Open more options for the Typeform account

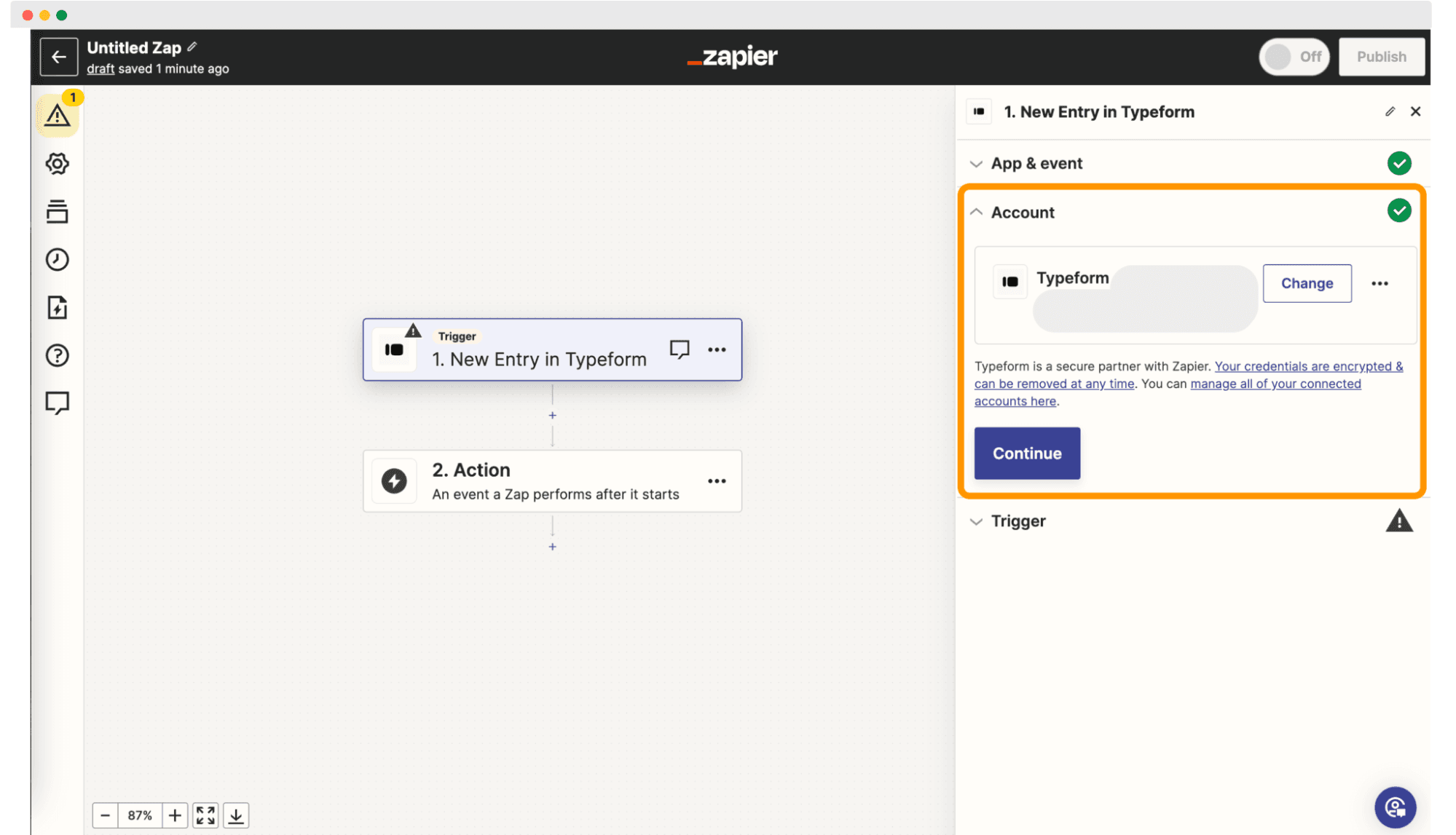[x=1380, y=283]
